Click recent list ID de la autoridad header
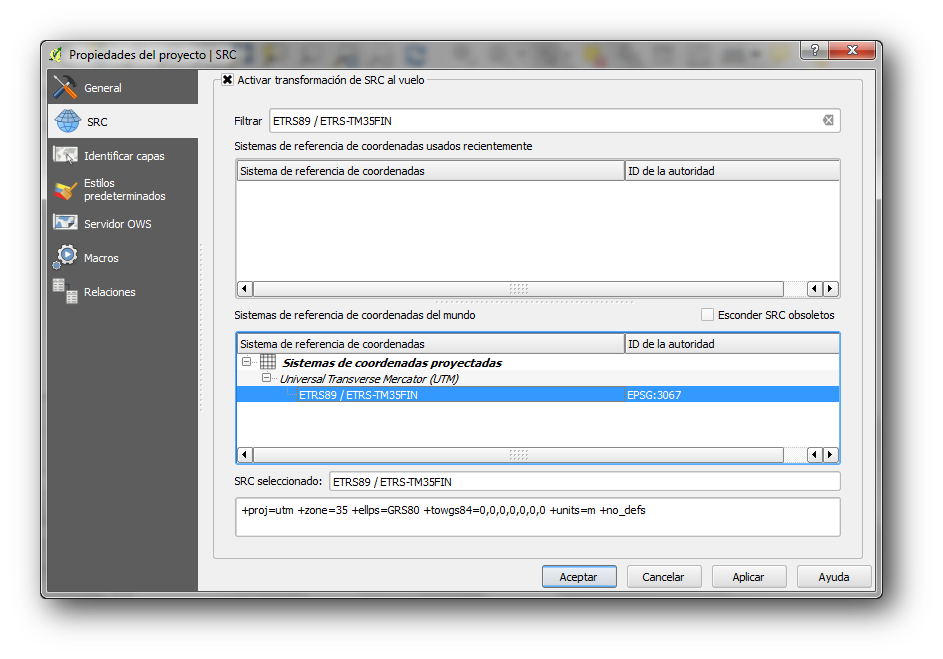 tap(732, 171)
